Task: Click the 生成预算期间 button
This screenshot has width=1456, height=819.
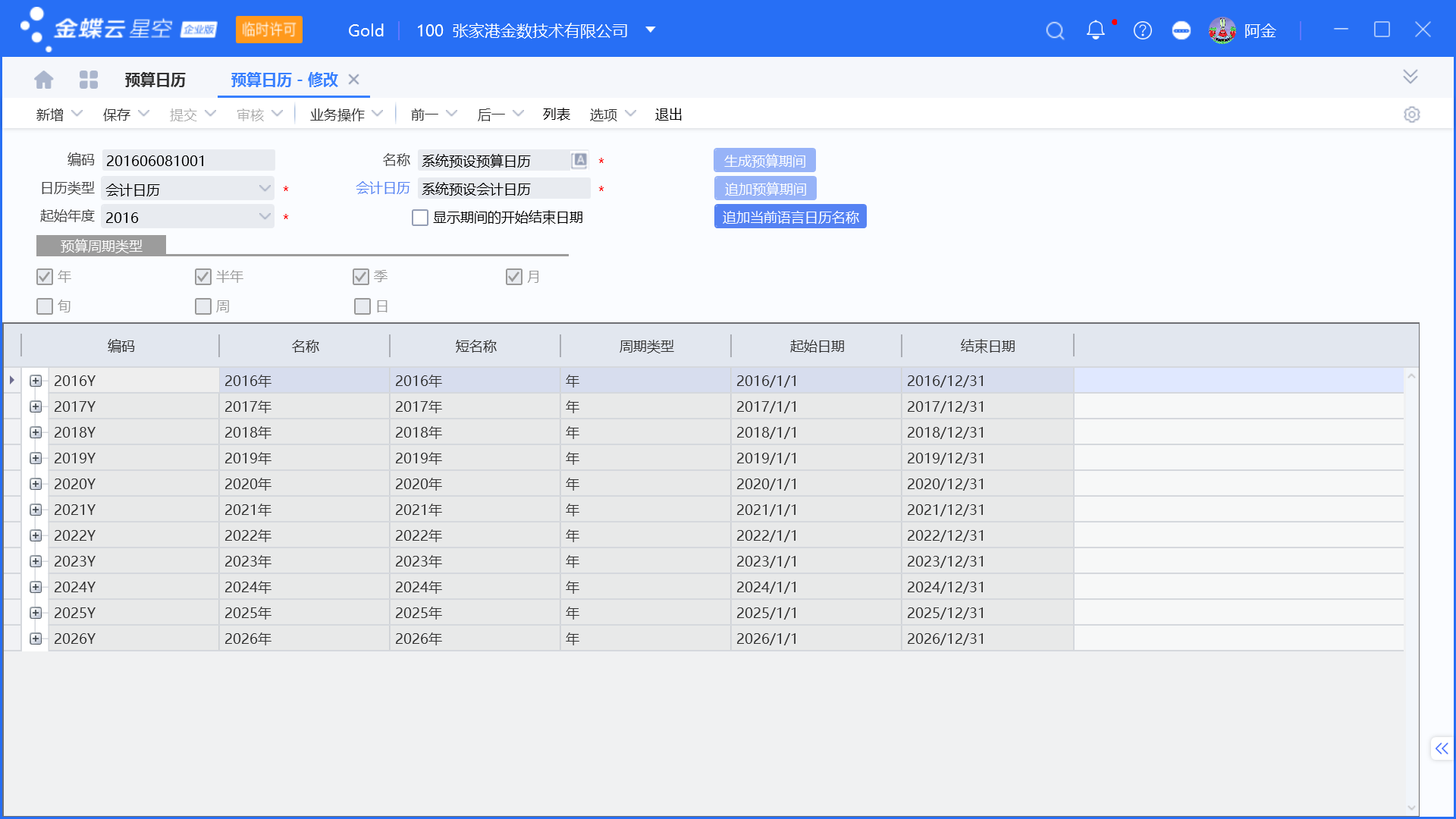Action: [x=764, y=160]
